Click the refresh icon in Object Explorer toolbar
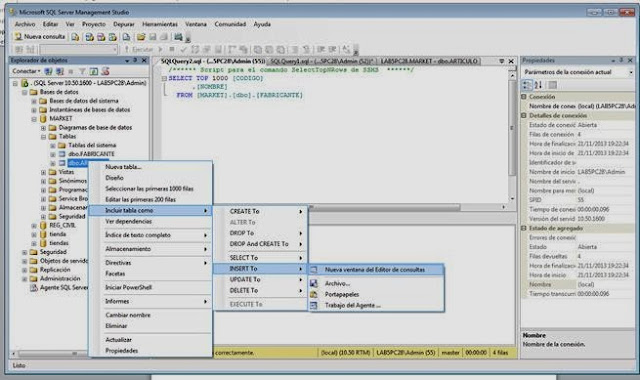Screen dimensions: 640x380 tap(94, 71)
